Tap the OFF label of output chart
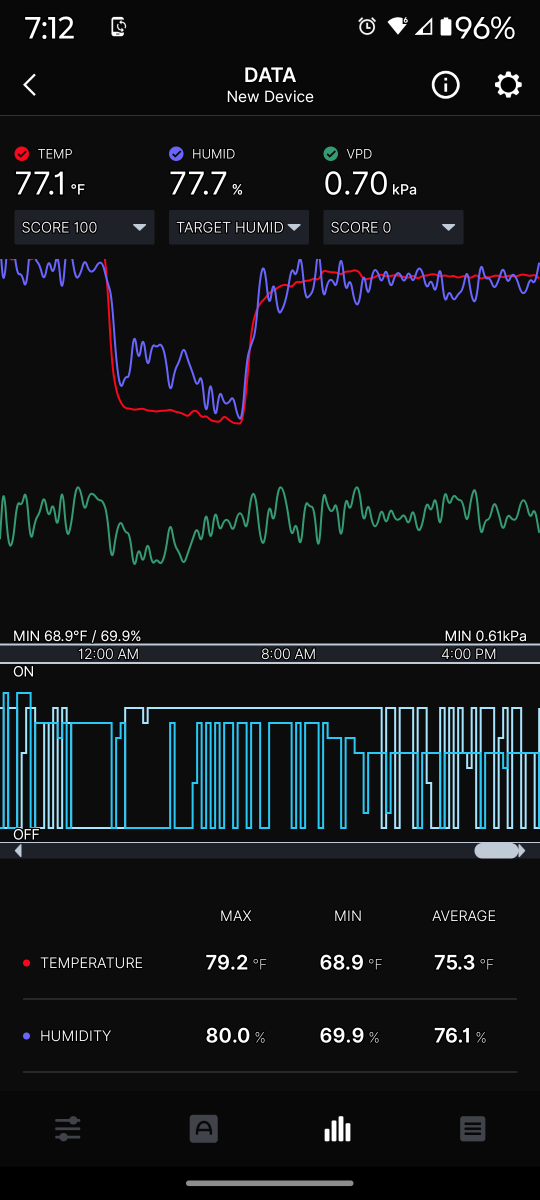The height and width of the screenshot is (1200, 540). 27,834
